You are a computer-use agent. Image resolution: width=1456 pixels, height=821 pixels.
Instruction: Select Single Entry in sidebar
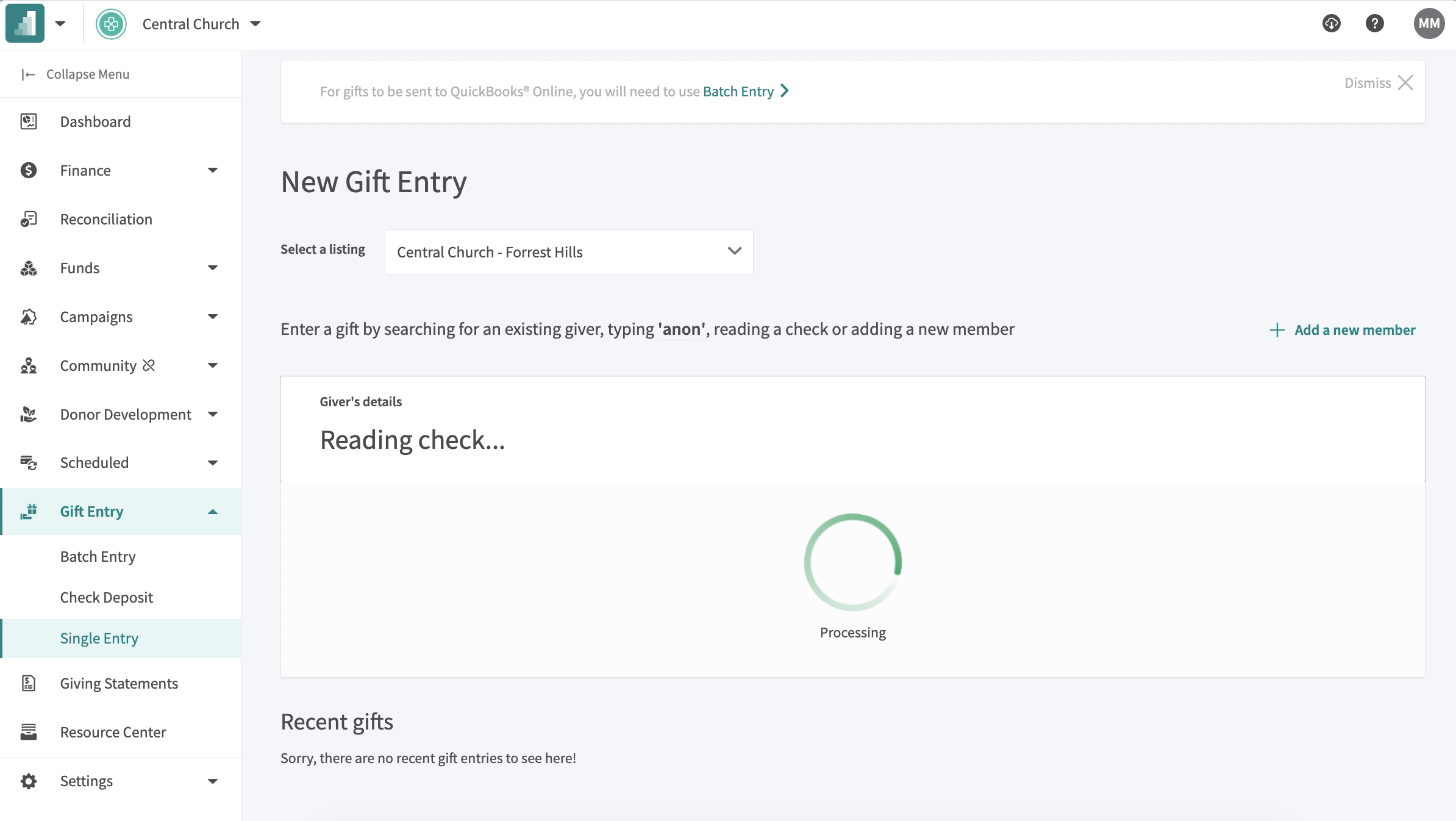(x=99, y=638)
